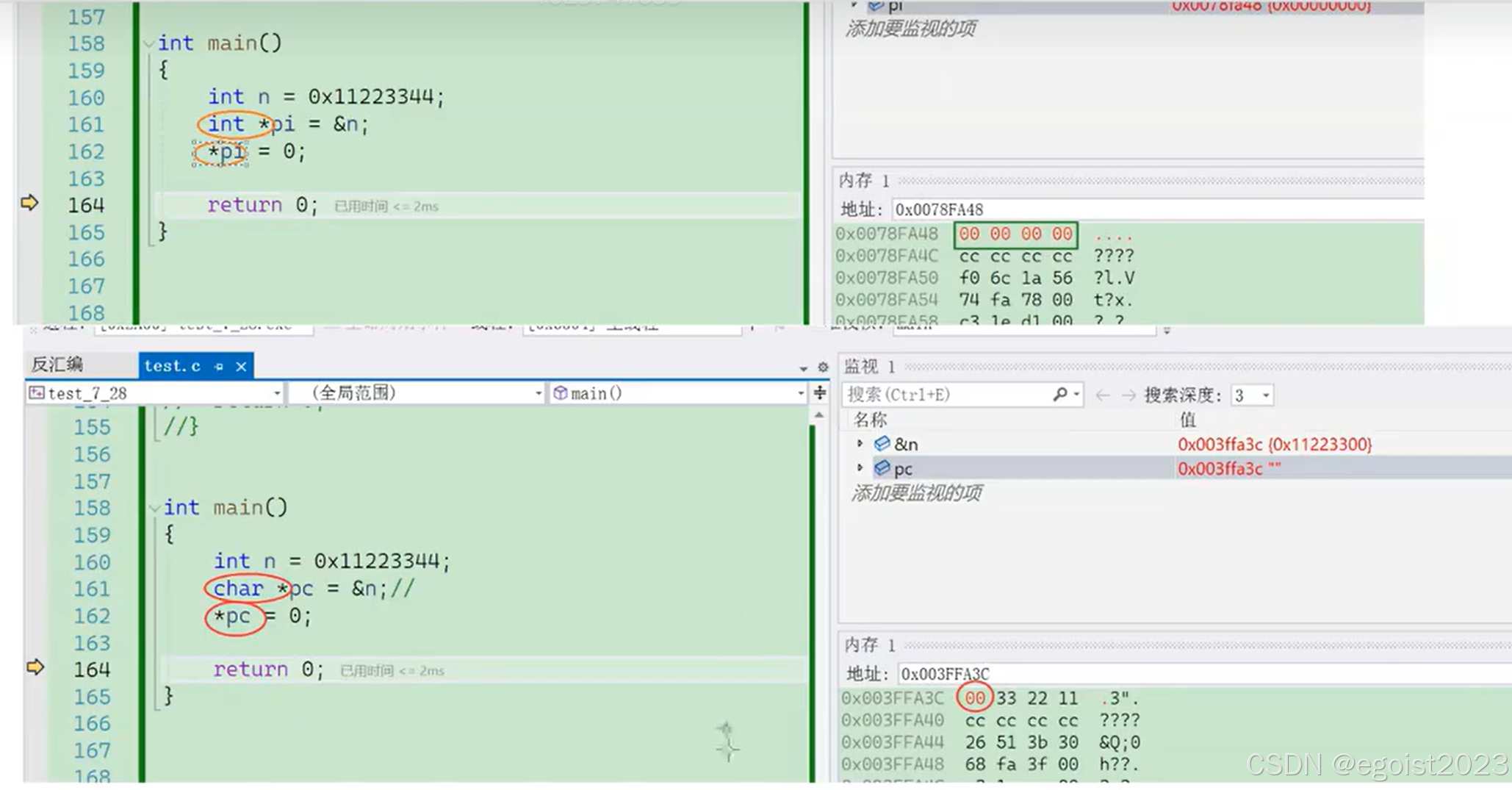Click the 监视 1 panel title
This screenshot has height=790, width=1512.
(x=869, y=366)
